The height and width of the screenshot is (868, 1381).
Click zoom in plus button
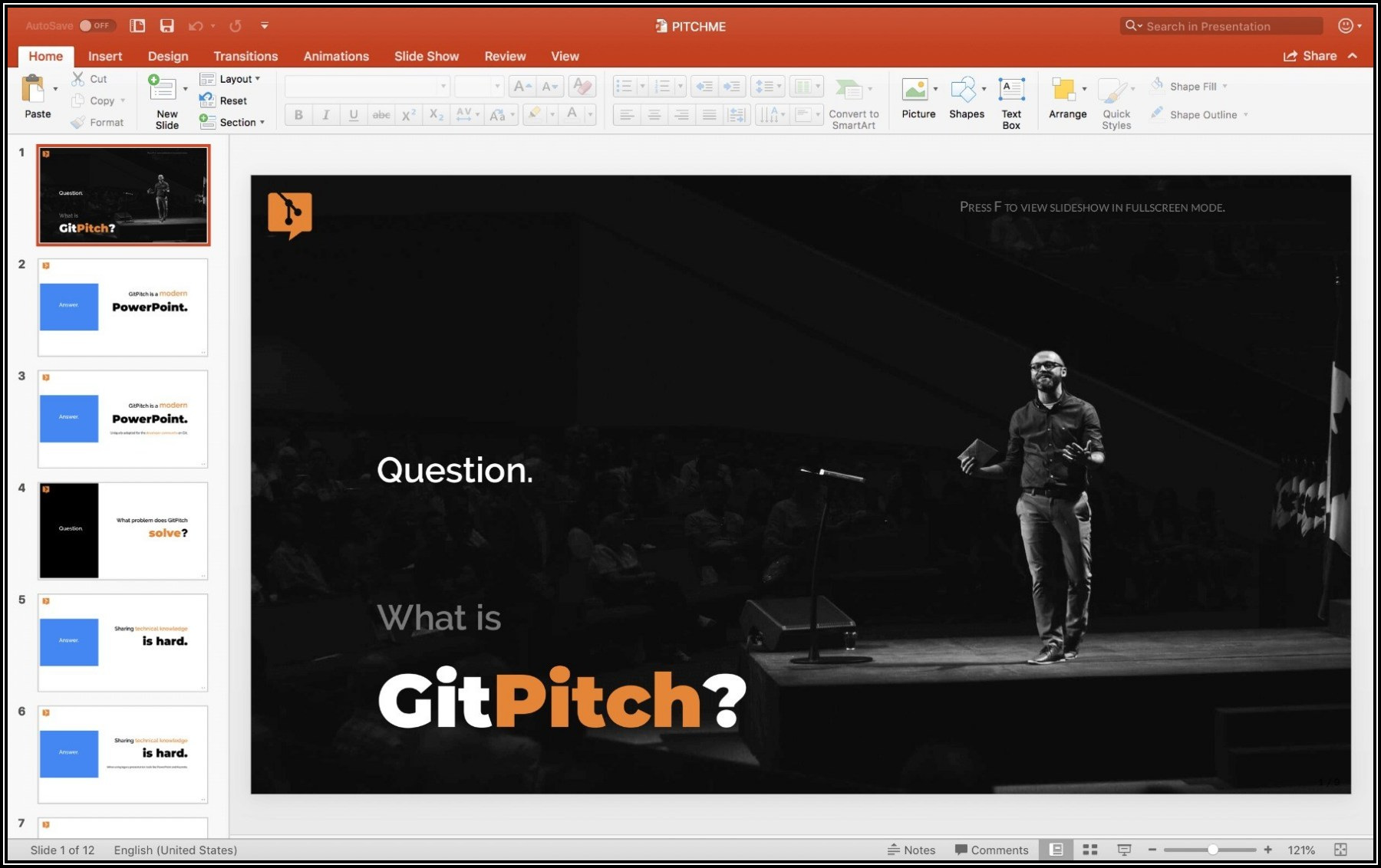pos(1268,850)
